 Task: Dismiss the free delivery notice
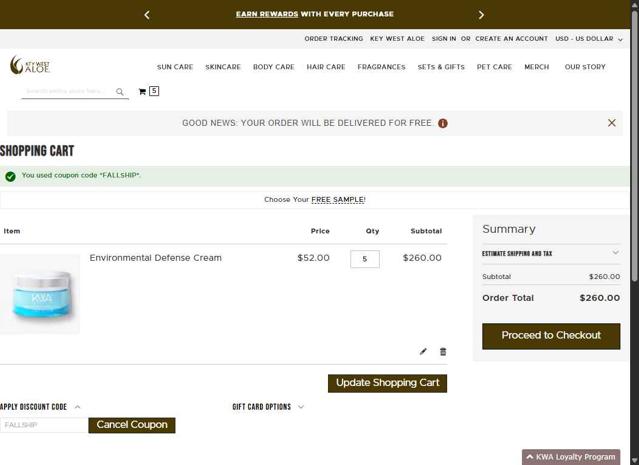pyautogui.click(x=611, y=123)
